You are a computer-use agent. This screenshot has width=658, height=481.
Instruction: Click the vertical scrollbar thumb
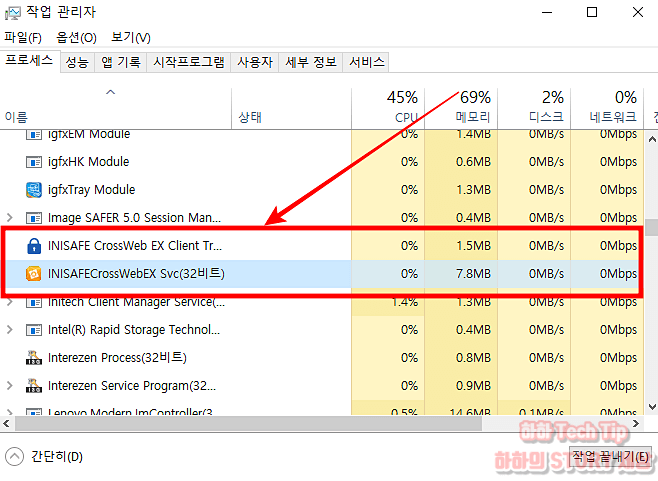[x=652, y=227]
